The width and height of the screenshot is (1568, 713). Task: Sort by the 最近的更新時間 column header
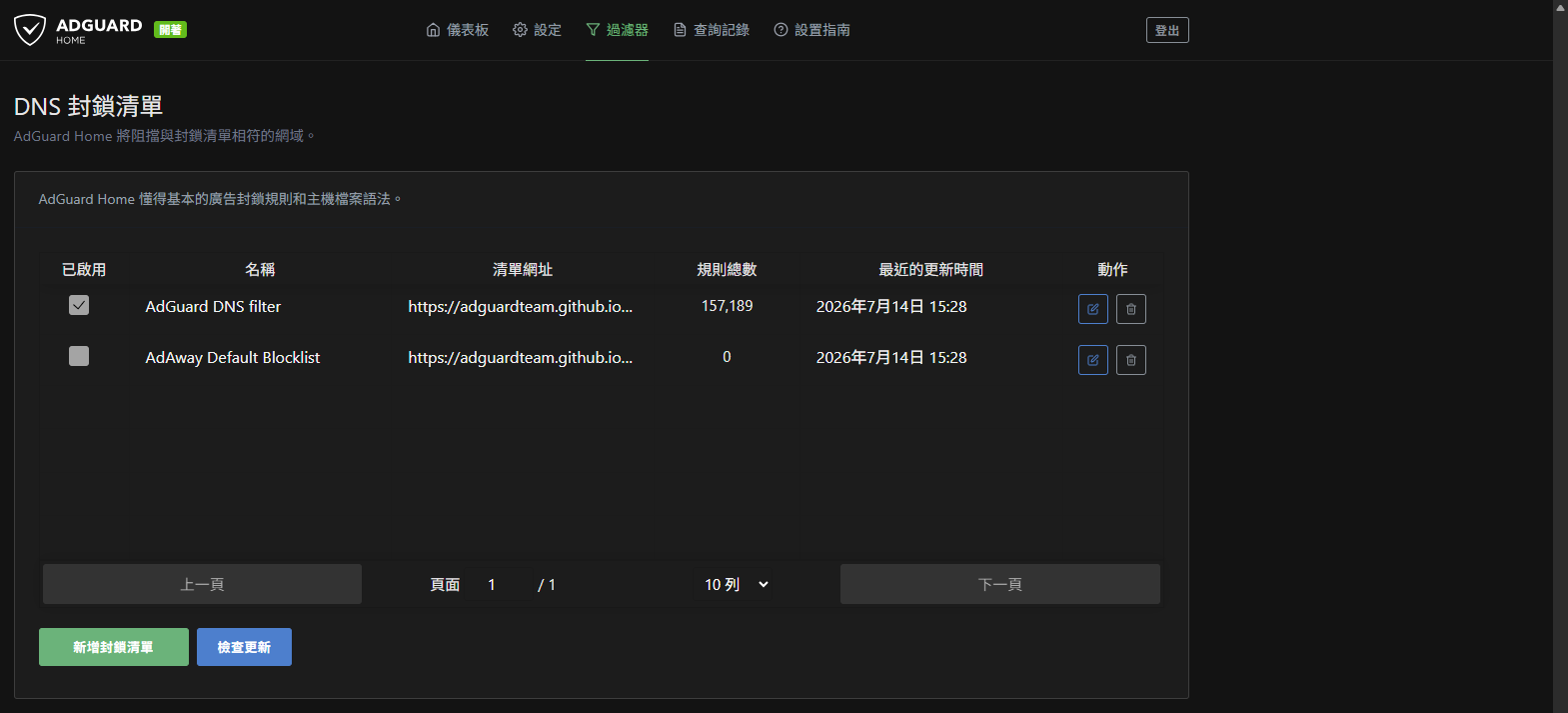tap(931, 270)
